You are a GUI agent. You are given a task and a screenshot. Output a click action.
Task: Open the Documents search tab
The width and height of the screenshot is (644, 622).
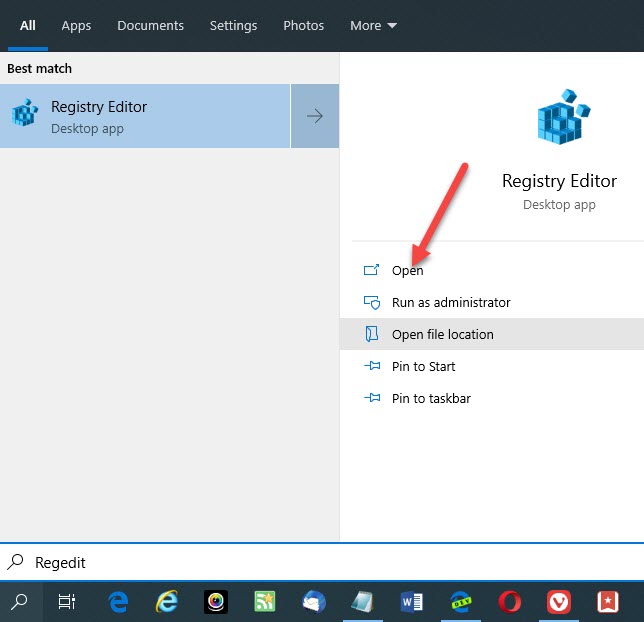[x=150, y=25]
